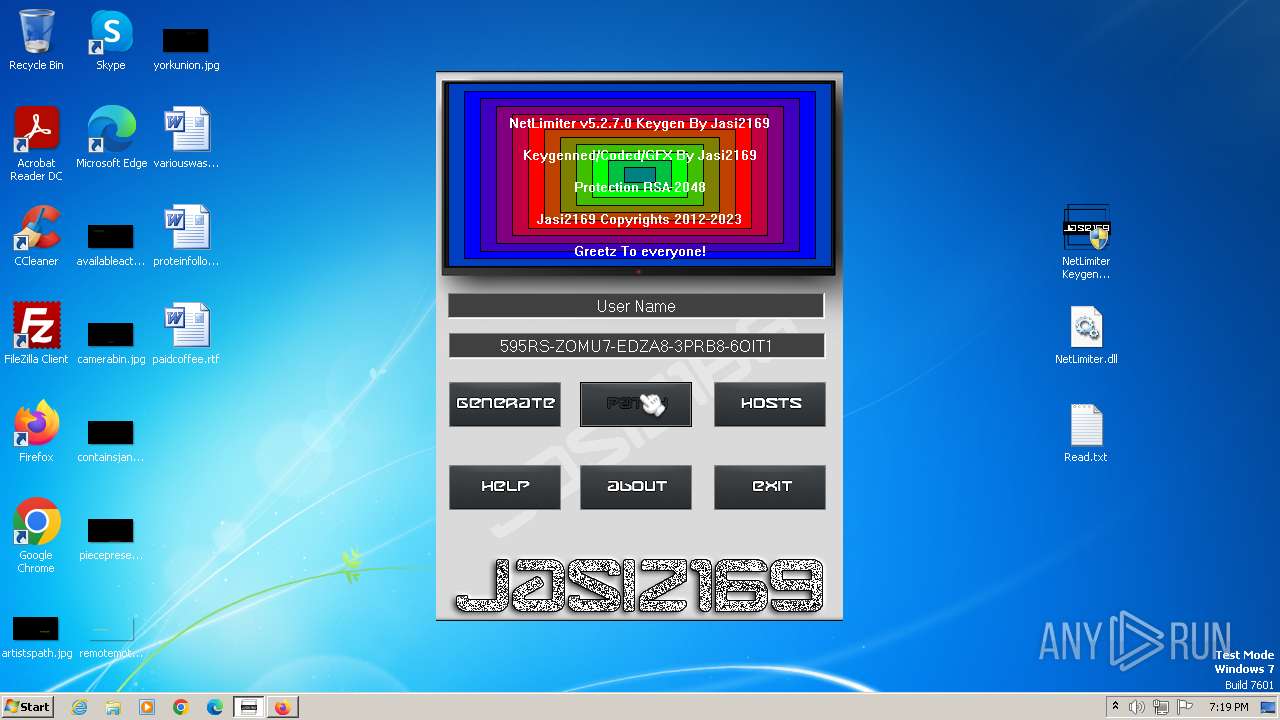Select artistspath.jpg desktop file
Image resolution: width=1280 pixels, height=720 pixels.
(x=36, y=635)
